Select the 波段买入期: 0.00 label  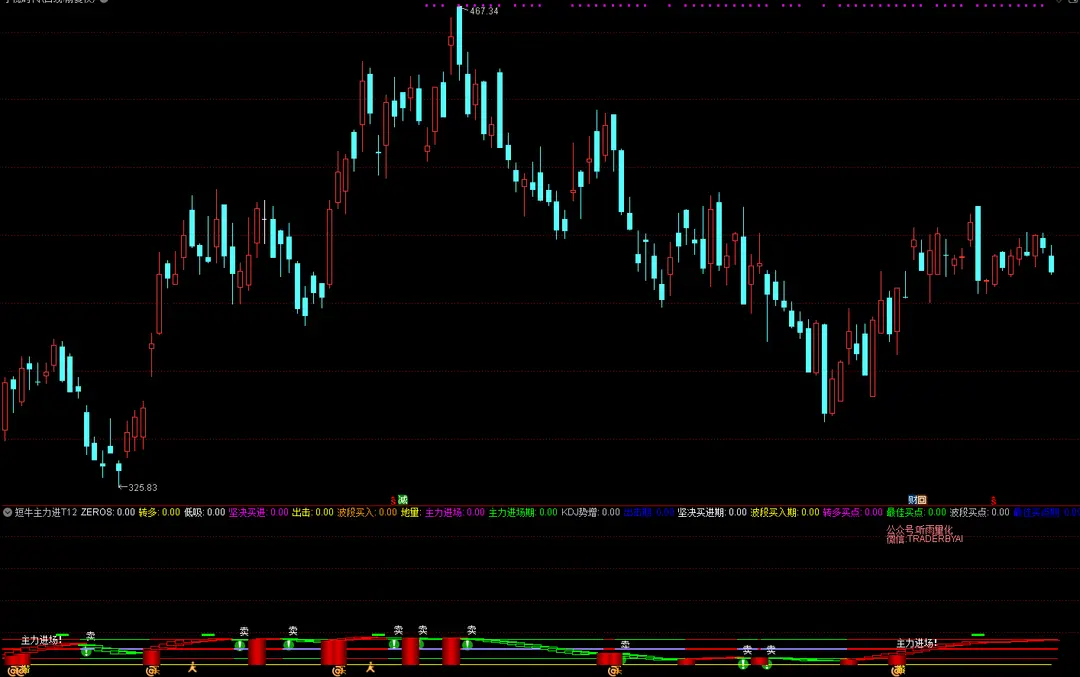pyautogui.click(x=785, y=512)
